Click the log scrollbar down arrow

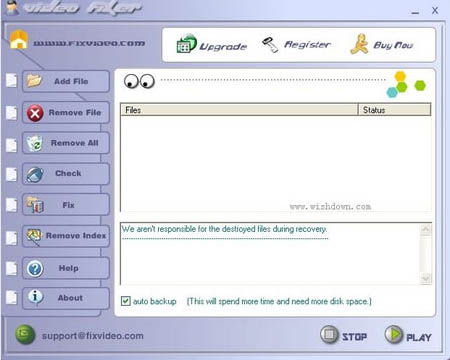pos(426,279)
